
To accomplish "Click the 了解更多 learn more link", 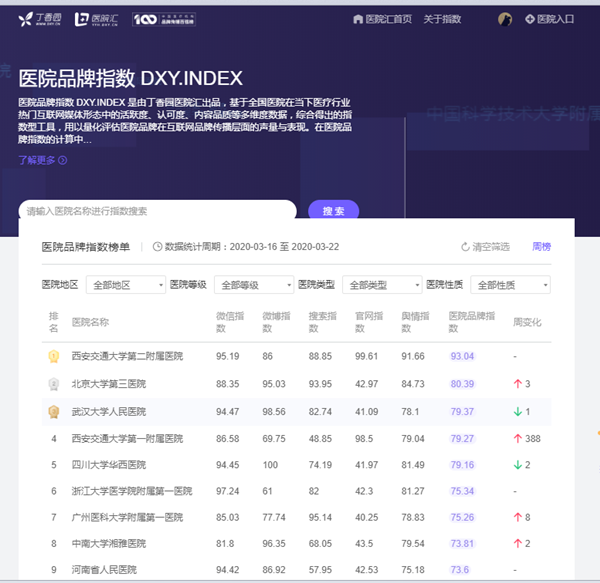I will 42,160.
